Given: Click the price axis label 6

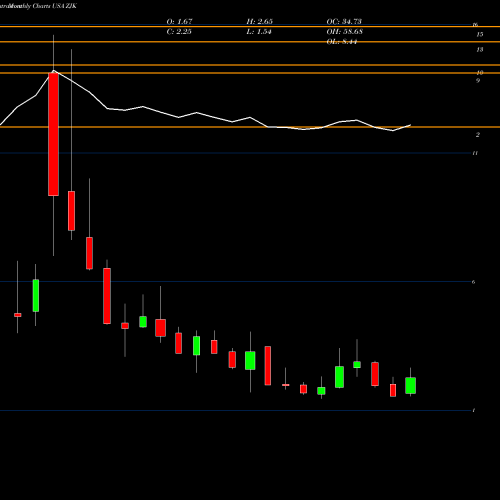Looking at the screenshot, I should point(473,282).
